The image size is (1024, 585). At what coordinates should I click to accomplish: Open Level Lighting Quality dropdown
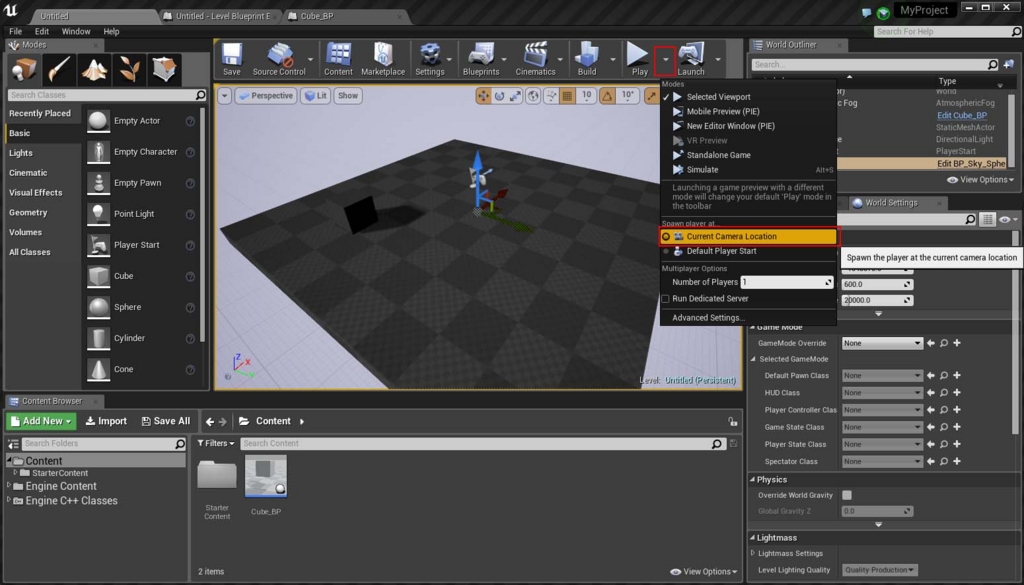880,570
